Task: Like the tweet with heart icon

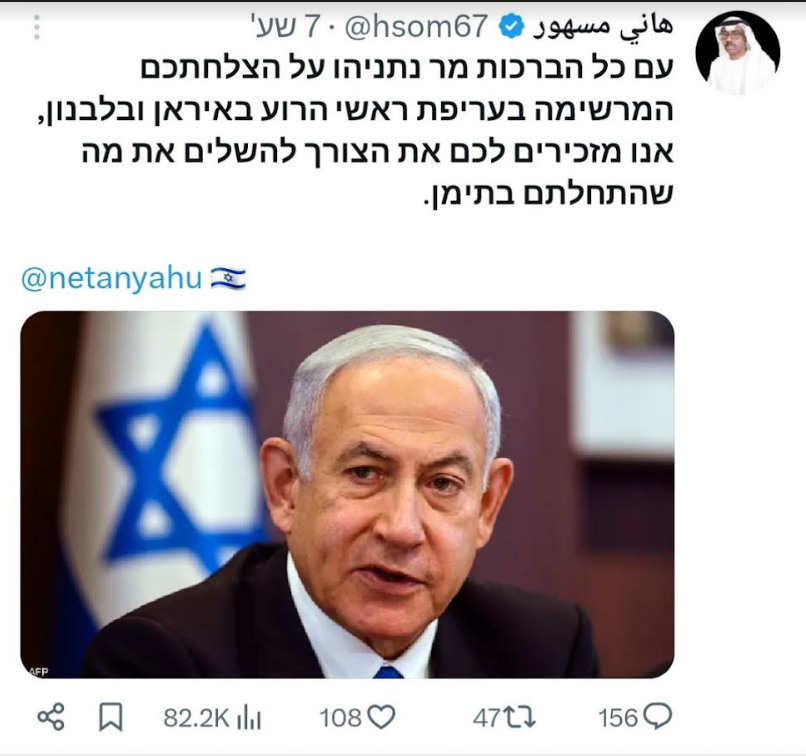Action: click(381, 716)
